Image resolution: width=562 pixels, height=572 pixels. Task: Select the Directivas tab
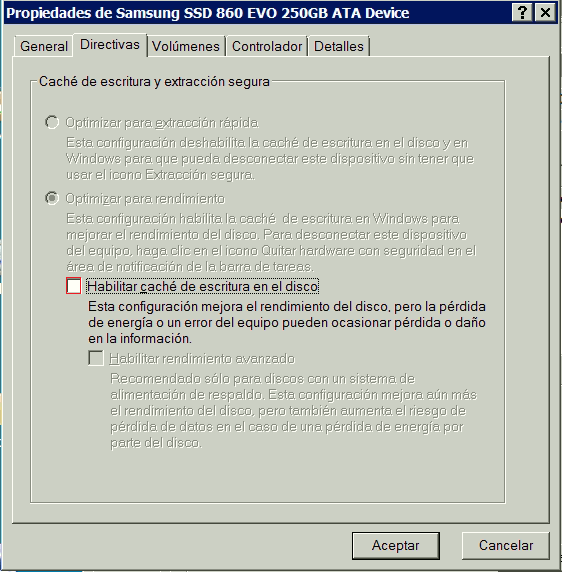110,45
